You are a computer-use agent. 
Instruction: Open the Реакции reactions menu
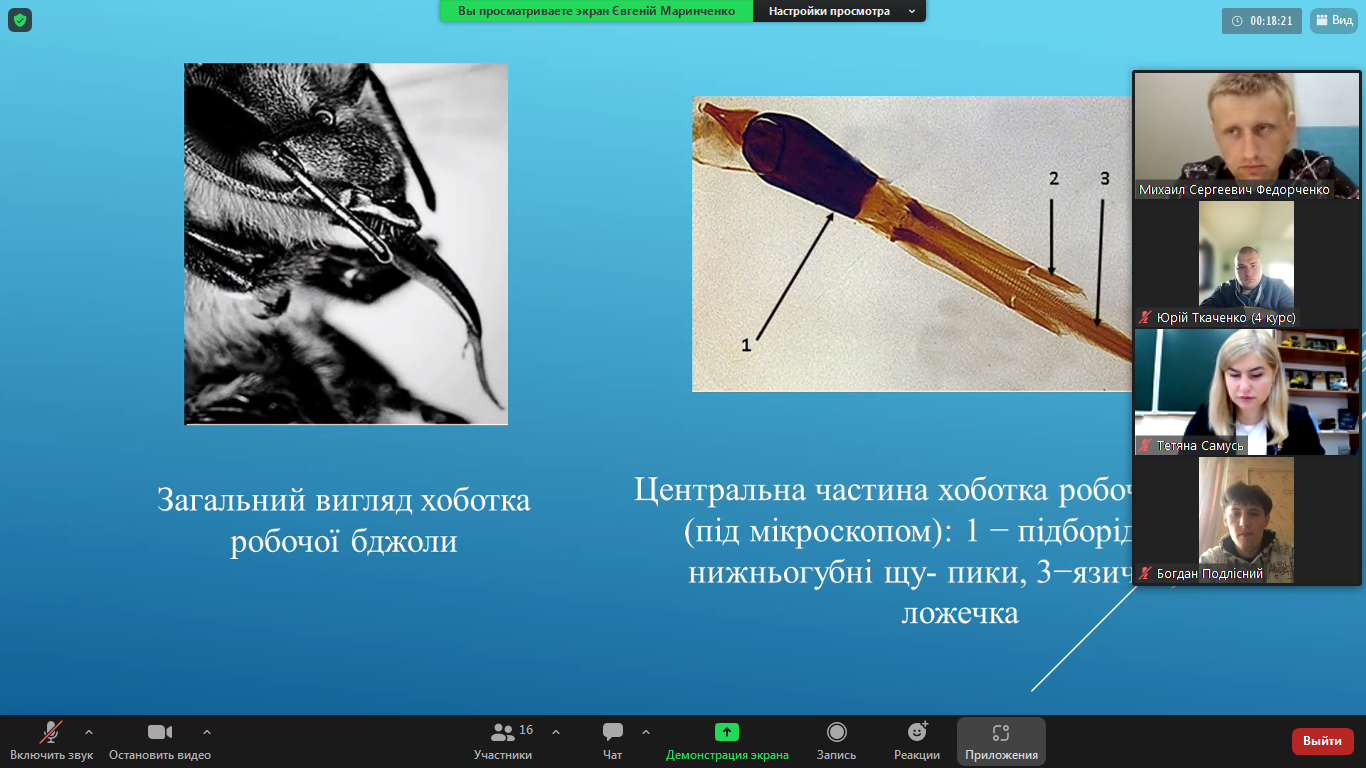916,740
